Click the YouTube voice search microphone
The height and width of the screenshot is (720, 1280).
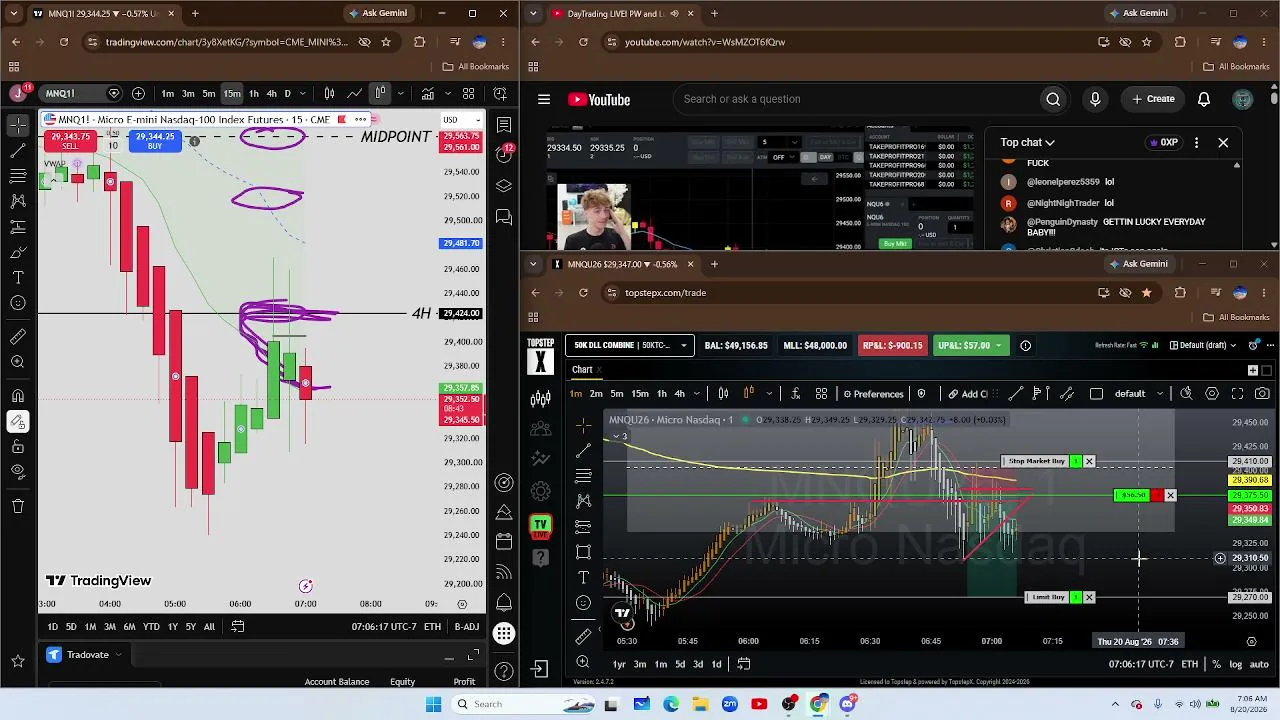click(x=1095, y=99)
